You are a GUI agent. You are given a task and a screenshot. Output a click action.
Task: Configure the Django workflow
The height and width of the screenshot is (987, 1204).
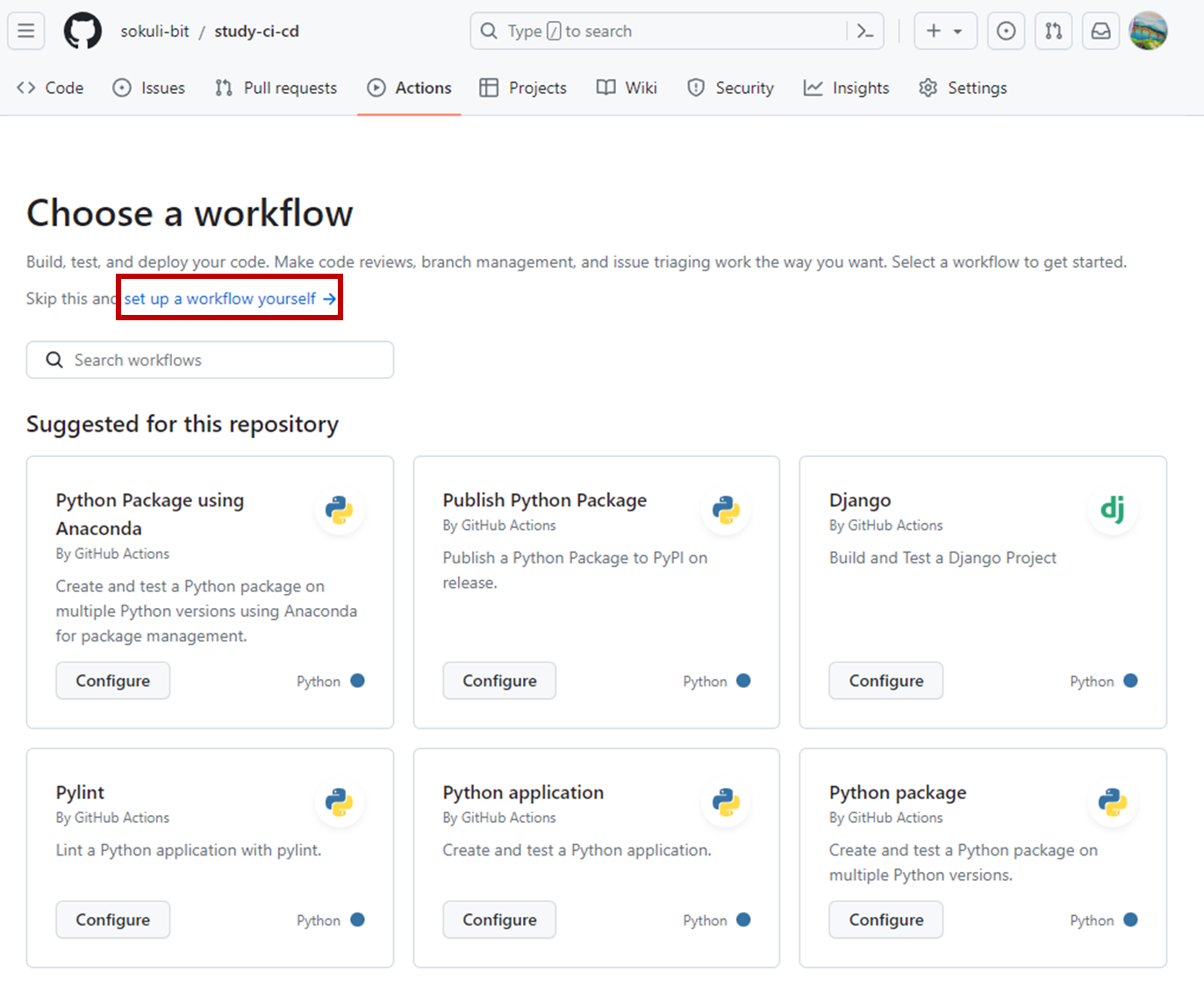point(886,681)
